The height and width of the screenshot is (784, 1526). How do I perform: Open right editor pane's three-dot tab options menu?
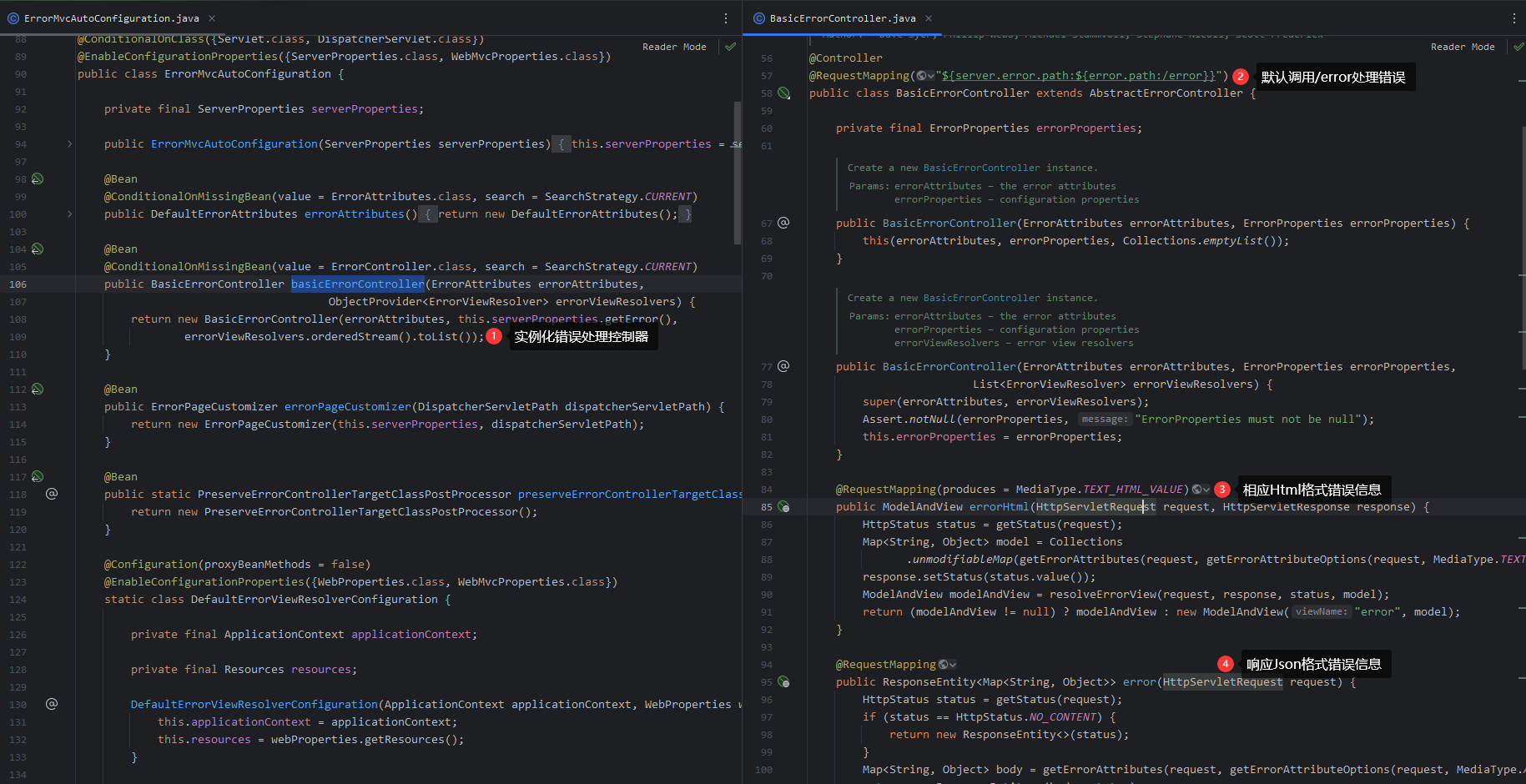pyautogui.click(x=1514, y=18)
